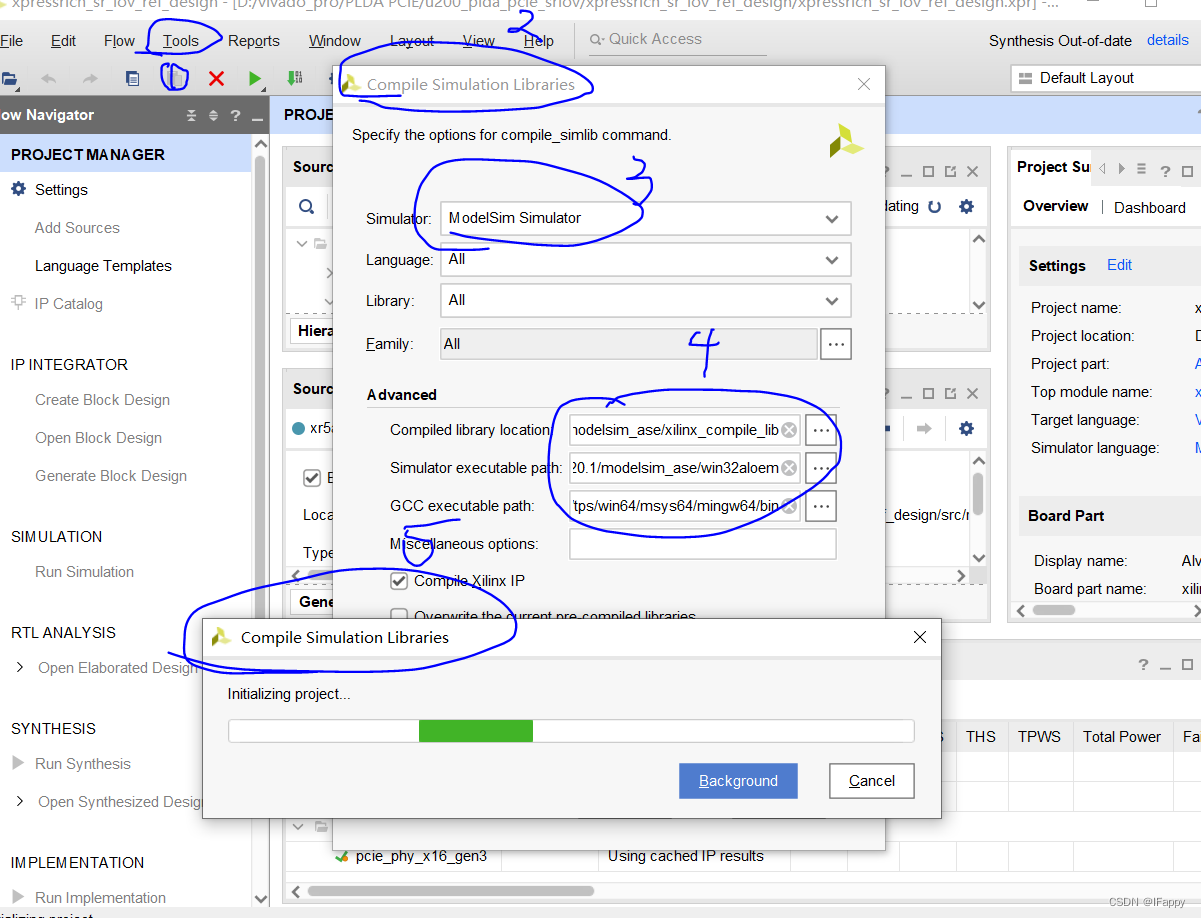Select Overview tab in Project Summary

point(1056,206)
